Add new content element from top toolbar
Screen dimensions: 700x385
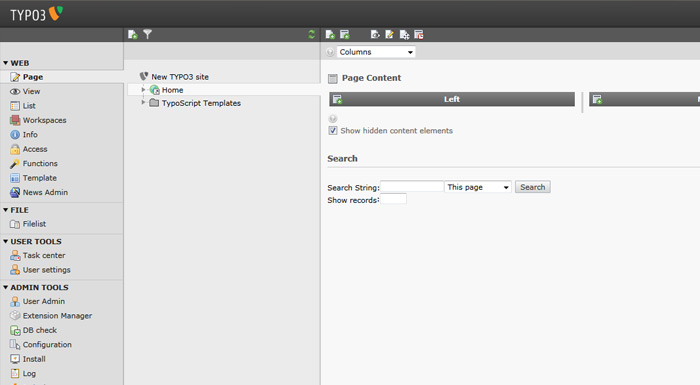tap(345, 34)
